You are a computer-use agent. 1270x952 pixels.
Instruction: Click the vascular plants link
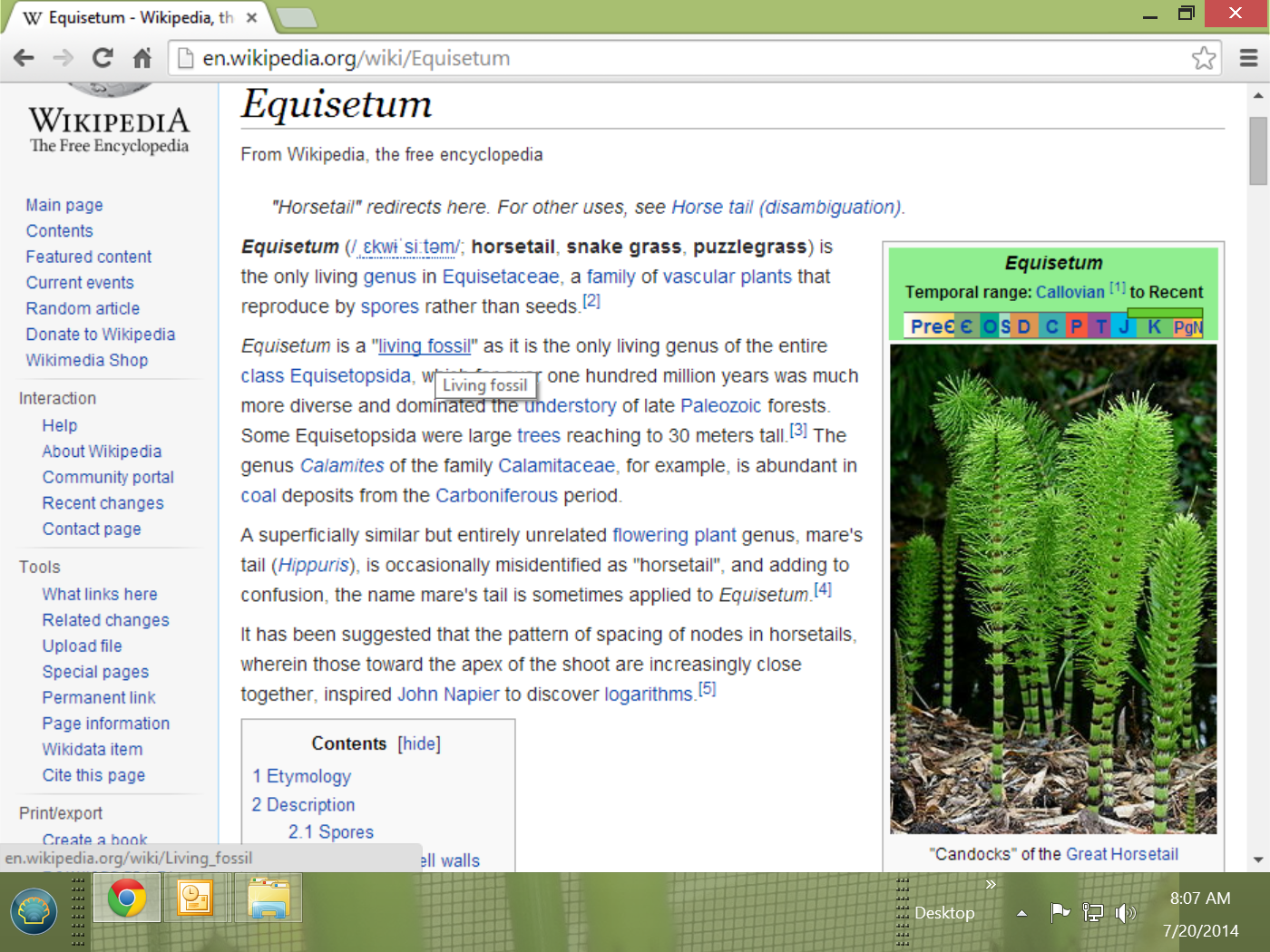[728, 277]
